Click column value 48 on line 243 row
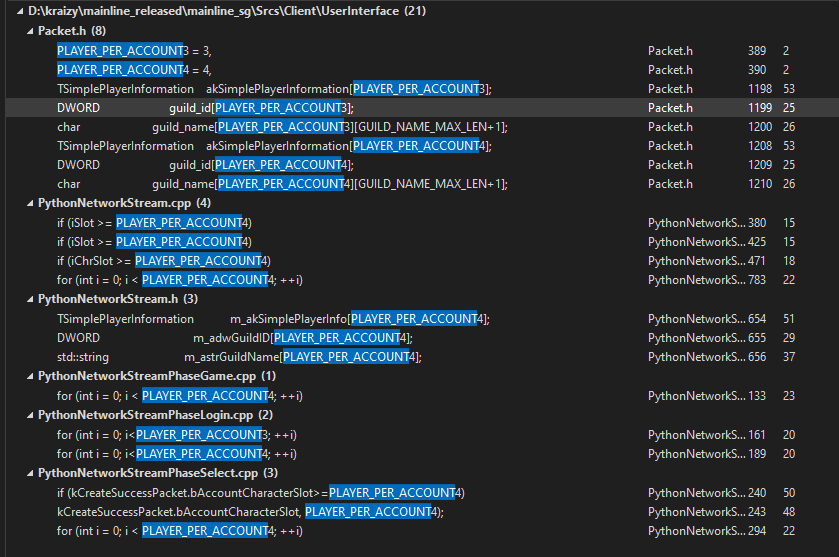 [789, 512]
